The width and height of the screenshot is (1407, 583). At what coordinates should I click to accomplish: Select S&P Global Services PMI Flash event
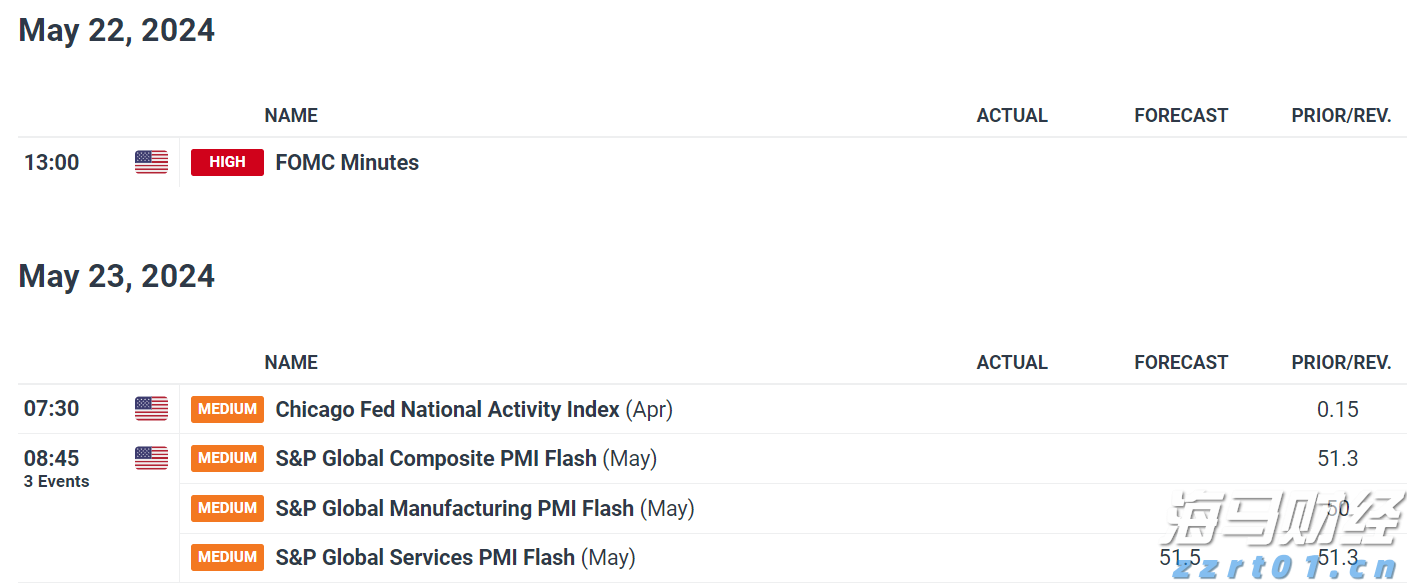425,557
